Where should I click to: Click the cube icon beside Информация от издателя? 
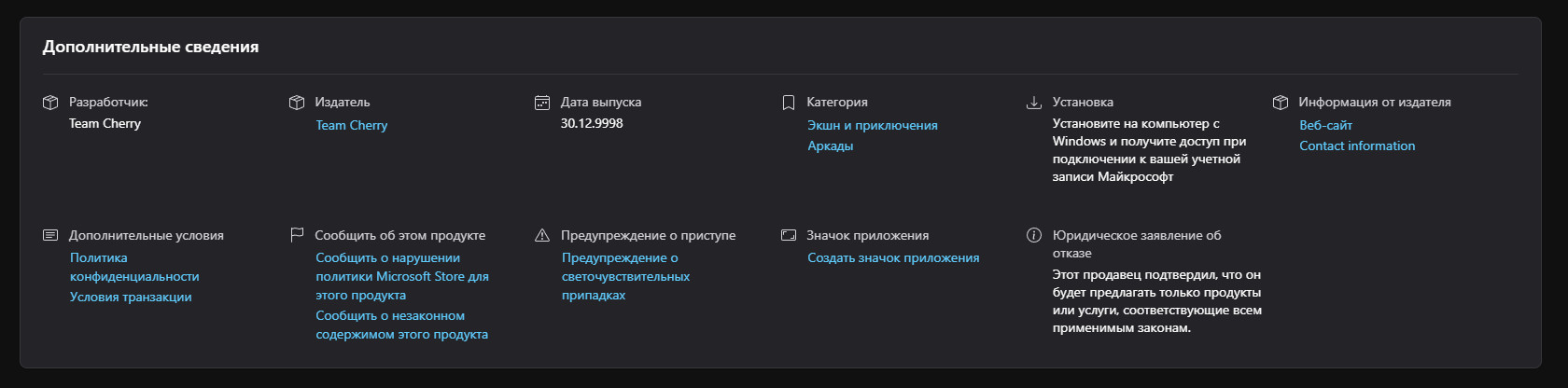pyautogui.click(x=1281, y=103)
